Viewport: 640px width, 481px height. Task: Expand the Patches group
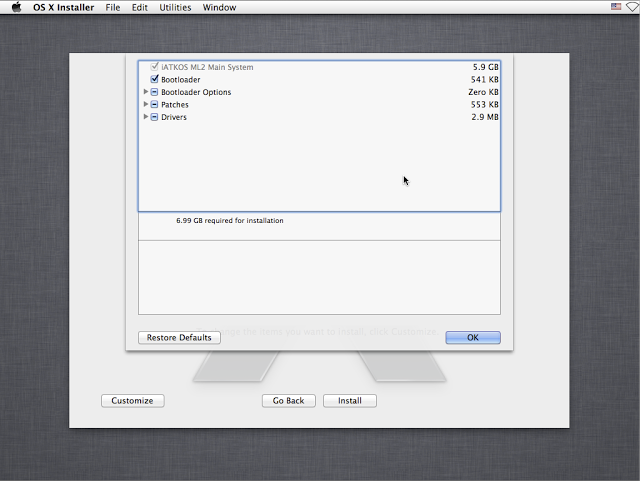[x=146, y=105]
